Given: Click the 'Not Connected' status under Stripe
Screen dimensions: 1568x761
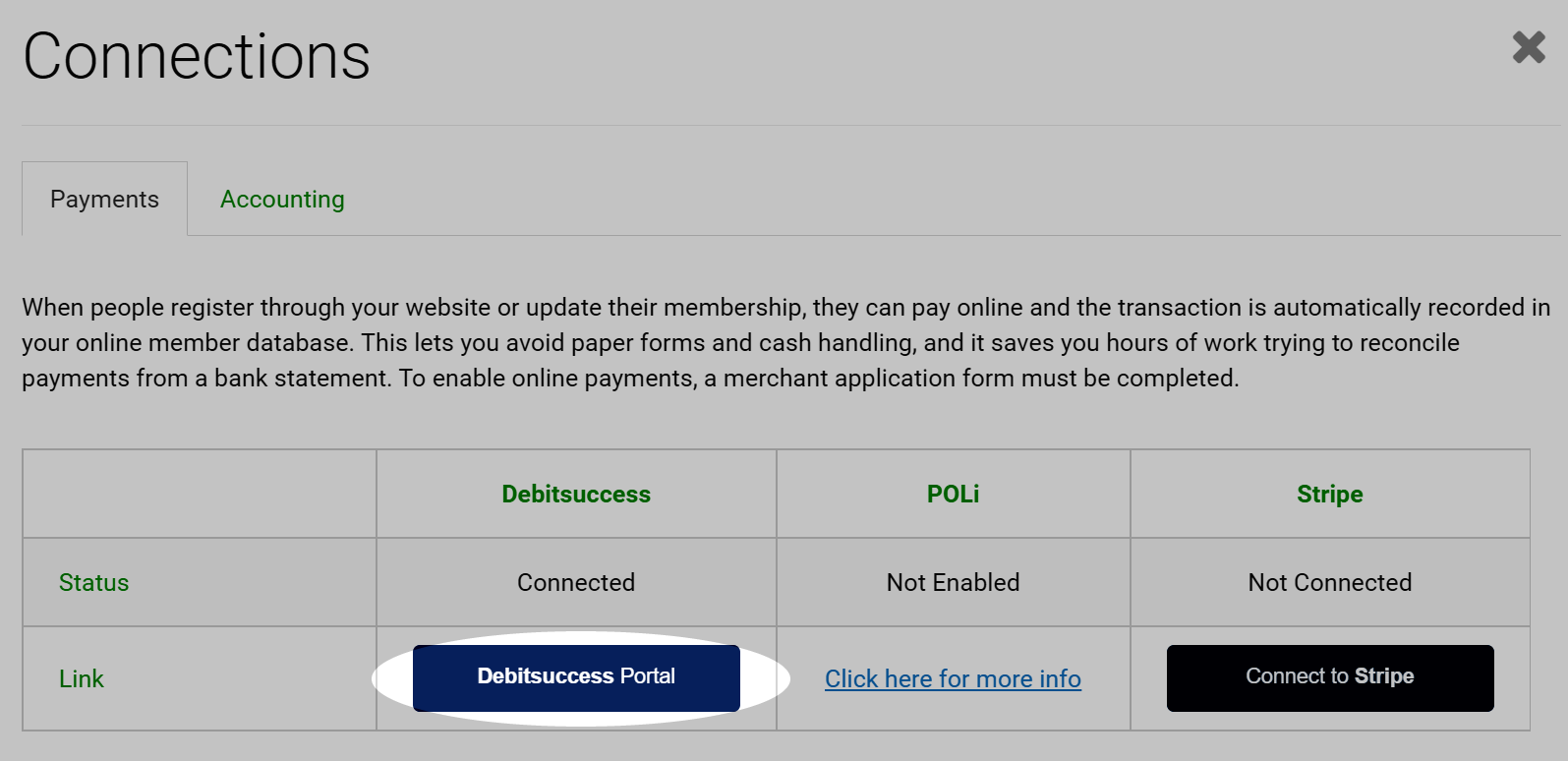Looking at the screenshot, I should [x=1330, y=582].
